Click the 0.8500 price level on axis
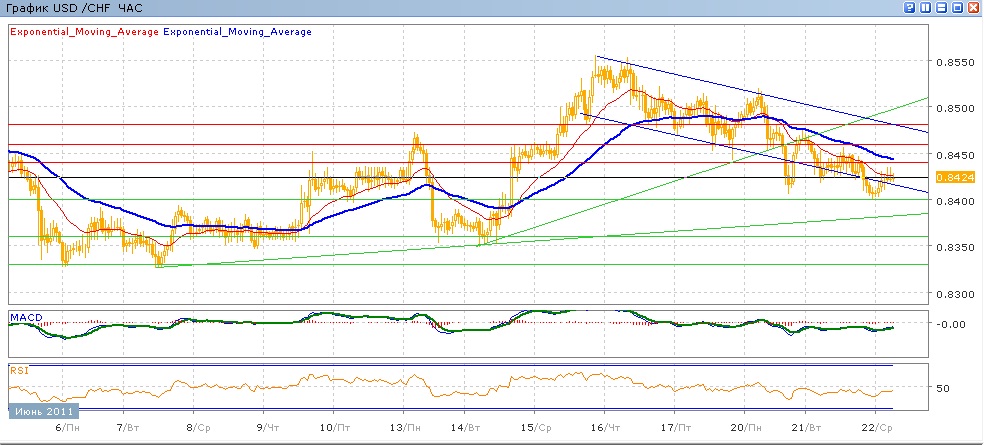The image size is (984, 445). tap(954, 108)
